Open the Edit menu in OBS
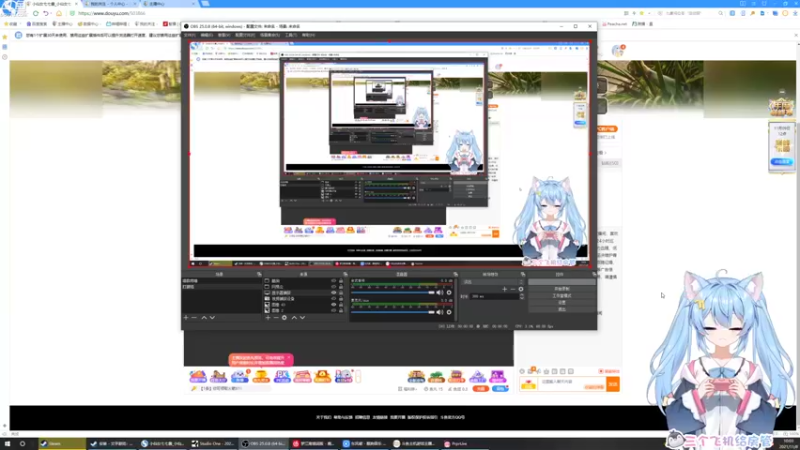This screenshot has width=800, height=450. tap(207, 35)
